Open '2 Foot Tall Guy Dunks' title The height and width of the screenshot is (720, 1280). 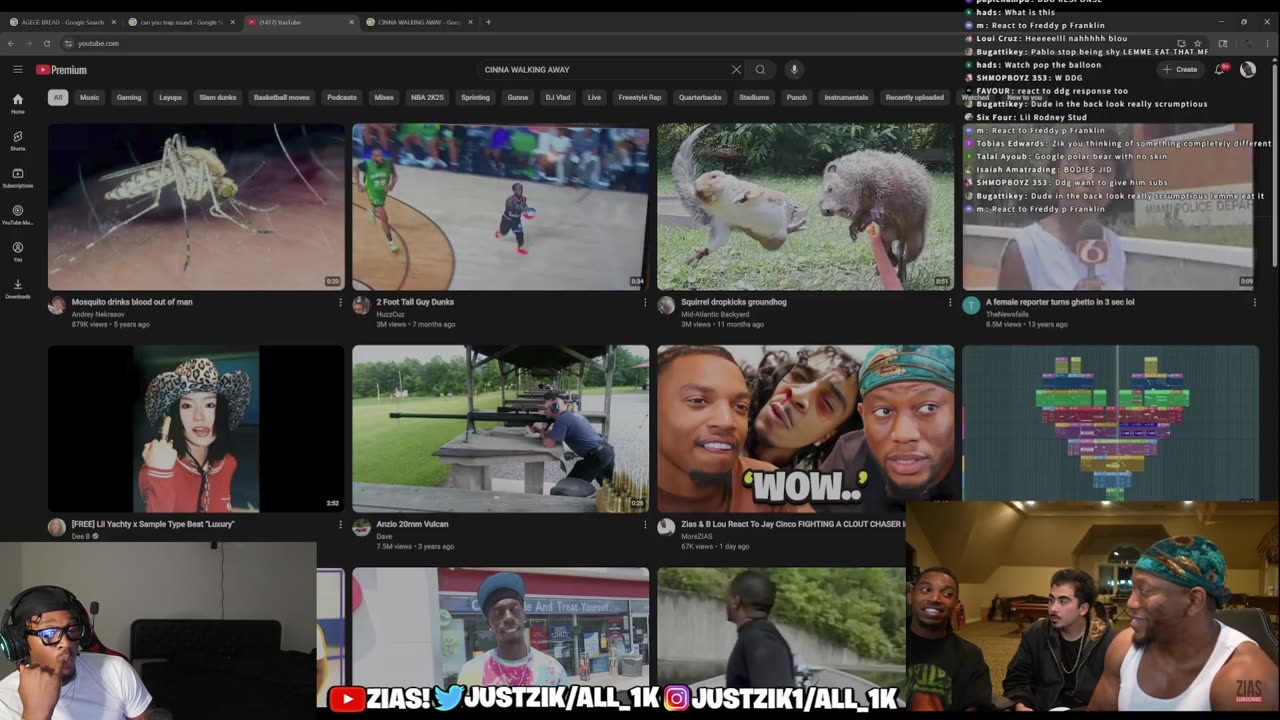point(415,302)
